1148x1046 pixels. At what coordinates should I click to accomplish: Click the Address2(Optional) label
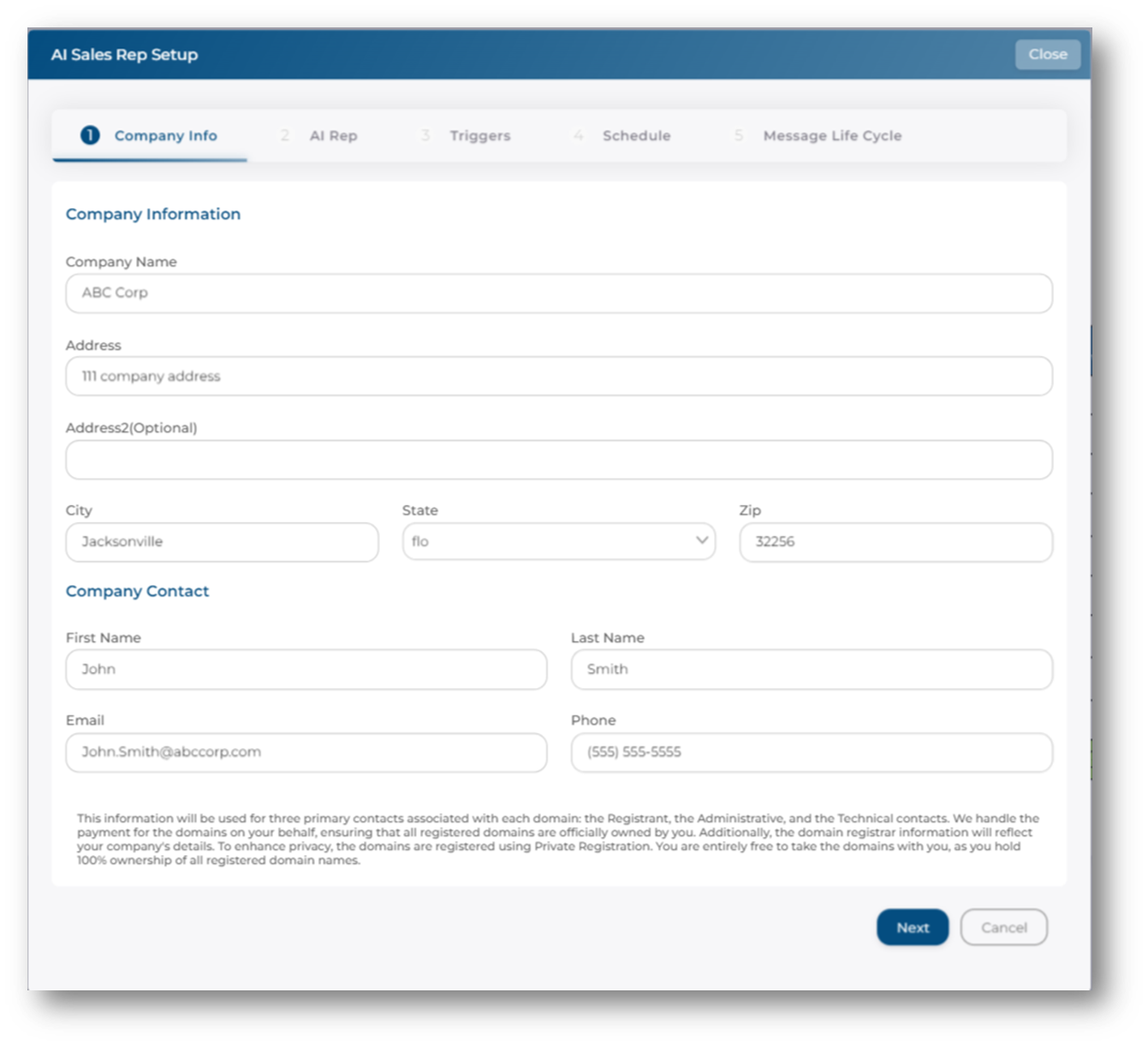131,427
